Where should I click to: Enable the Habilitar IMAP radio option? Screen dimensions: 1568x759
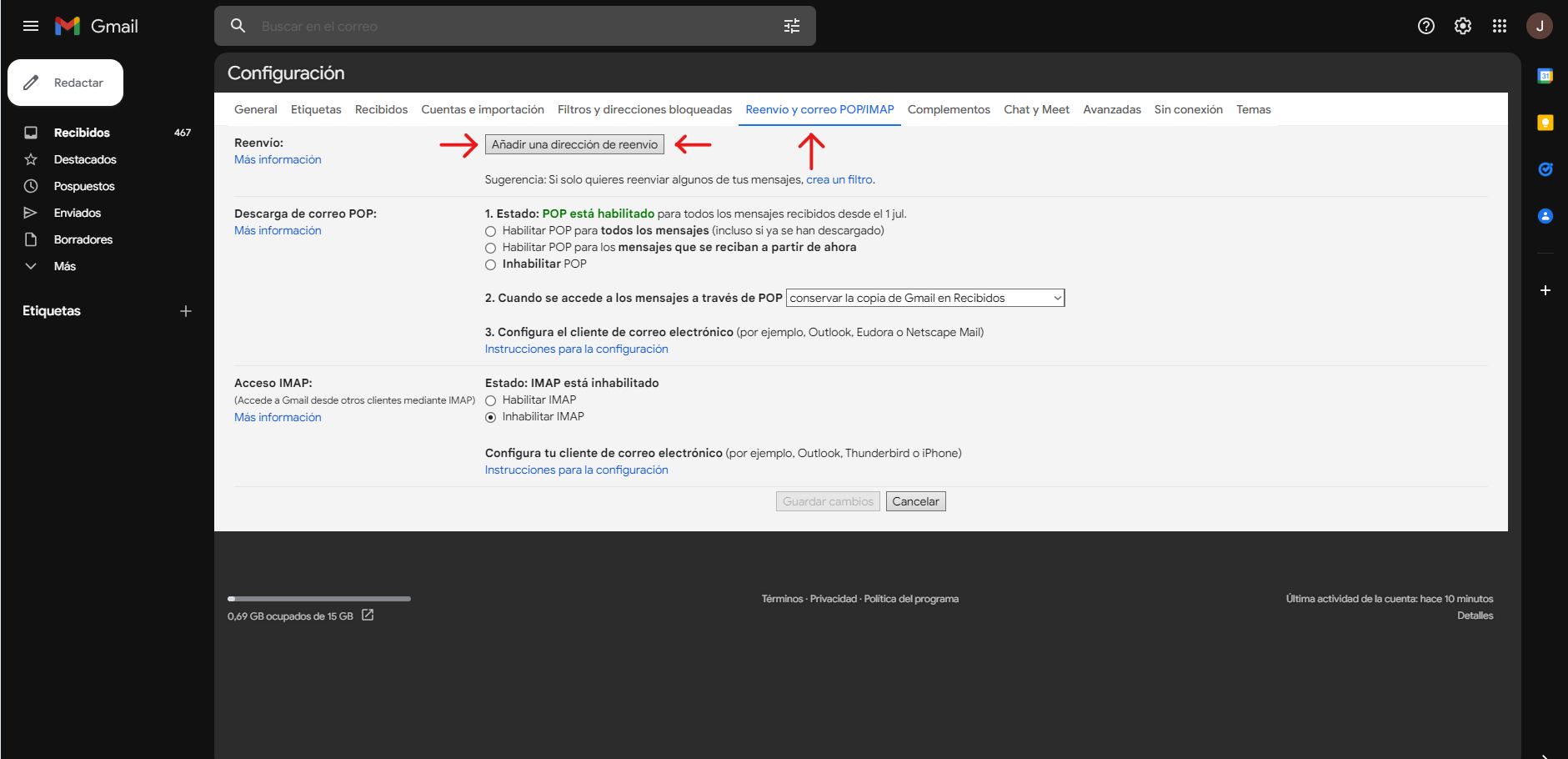click(x=490, y=400)
